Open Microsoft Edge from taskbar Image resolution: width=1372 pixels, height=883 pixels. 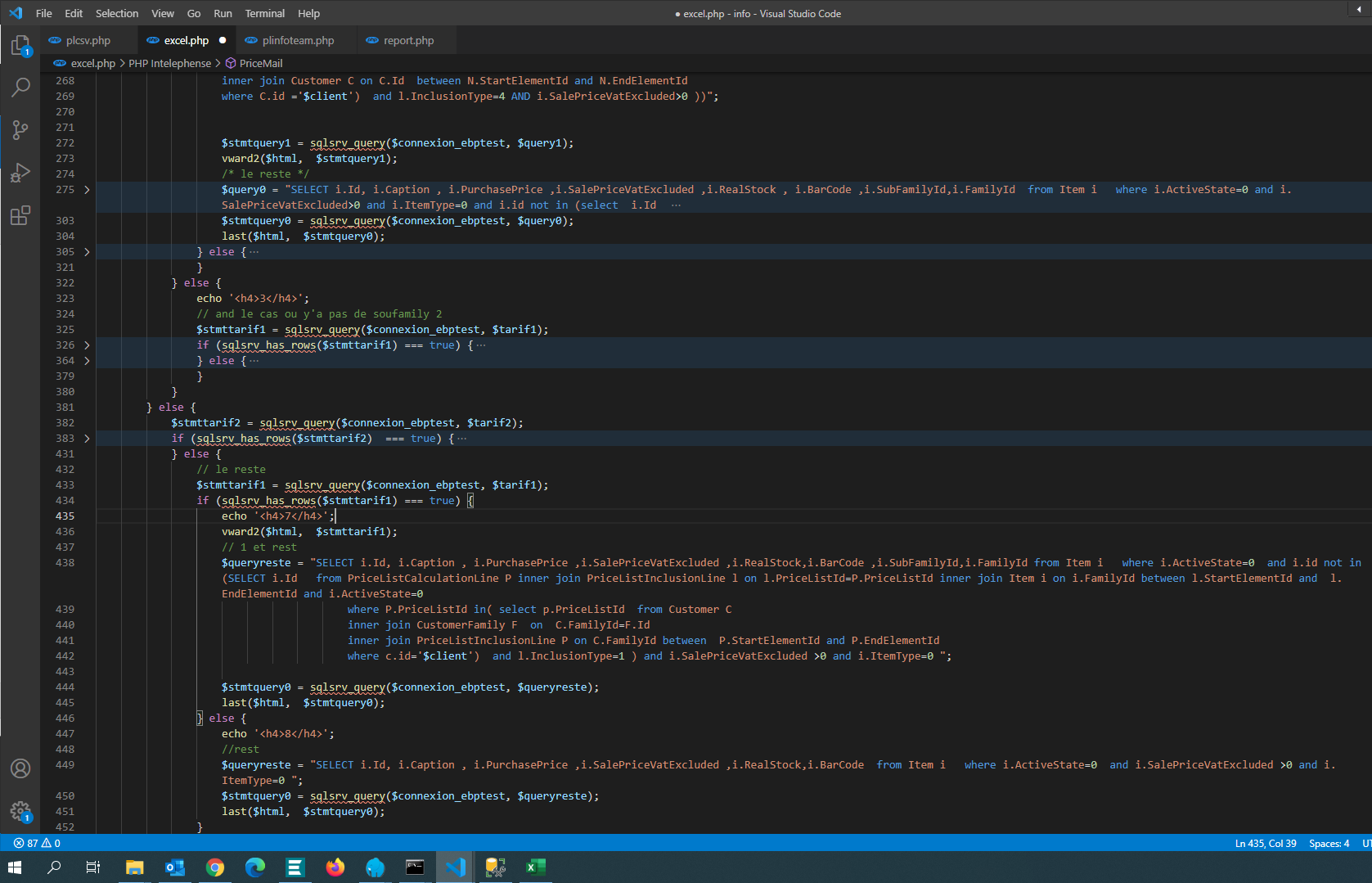tap(254, 867)
